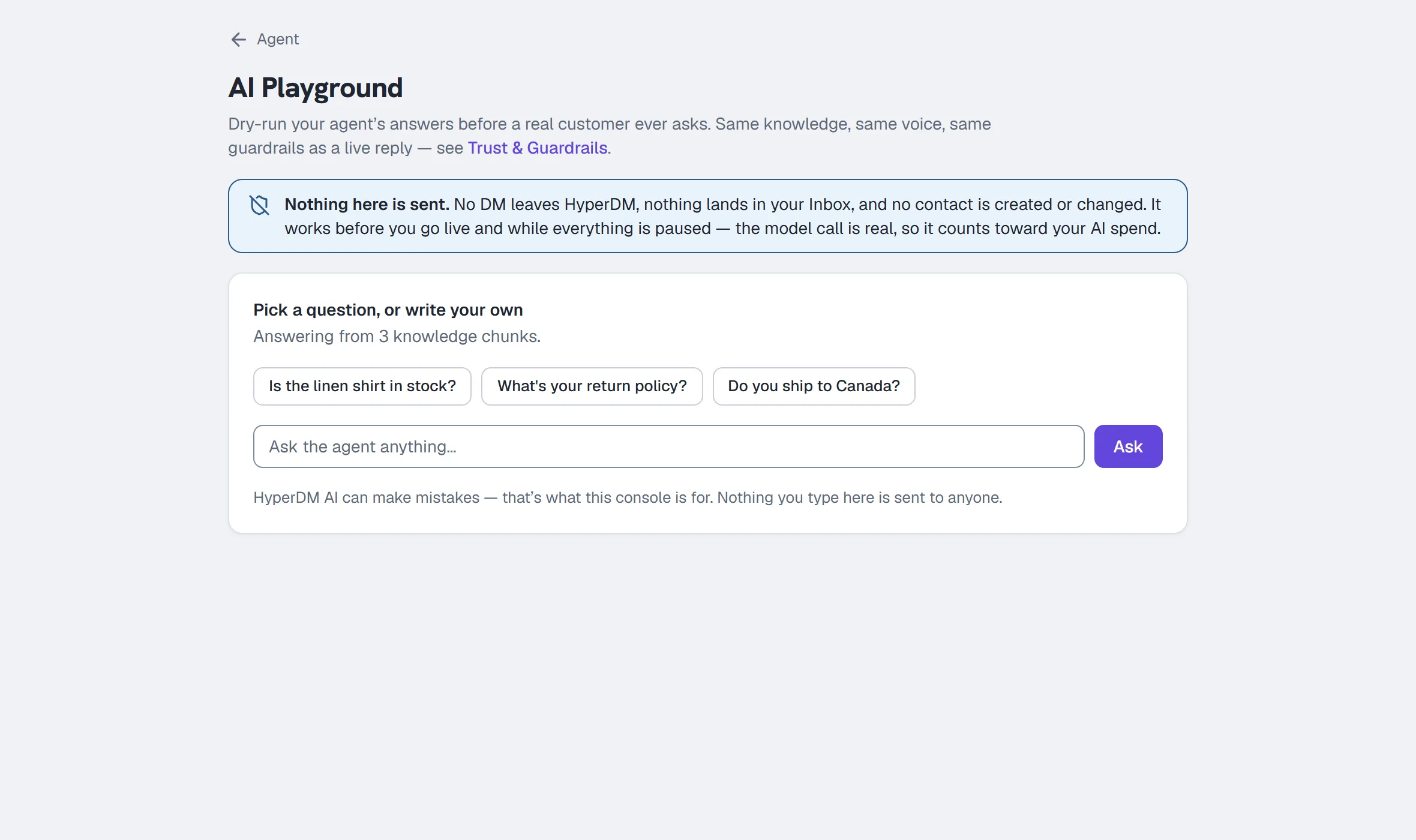Pick the 'Is the linen shirt in stock?' question
1416x840 pixels.
362,386
